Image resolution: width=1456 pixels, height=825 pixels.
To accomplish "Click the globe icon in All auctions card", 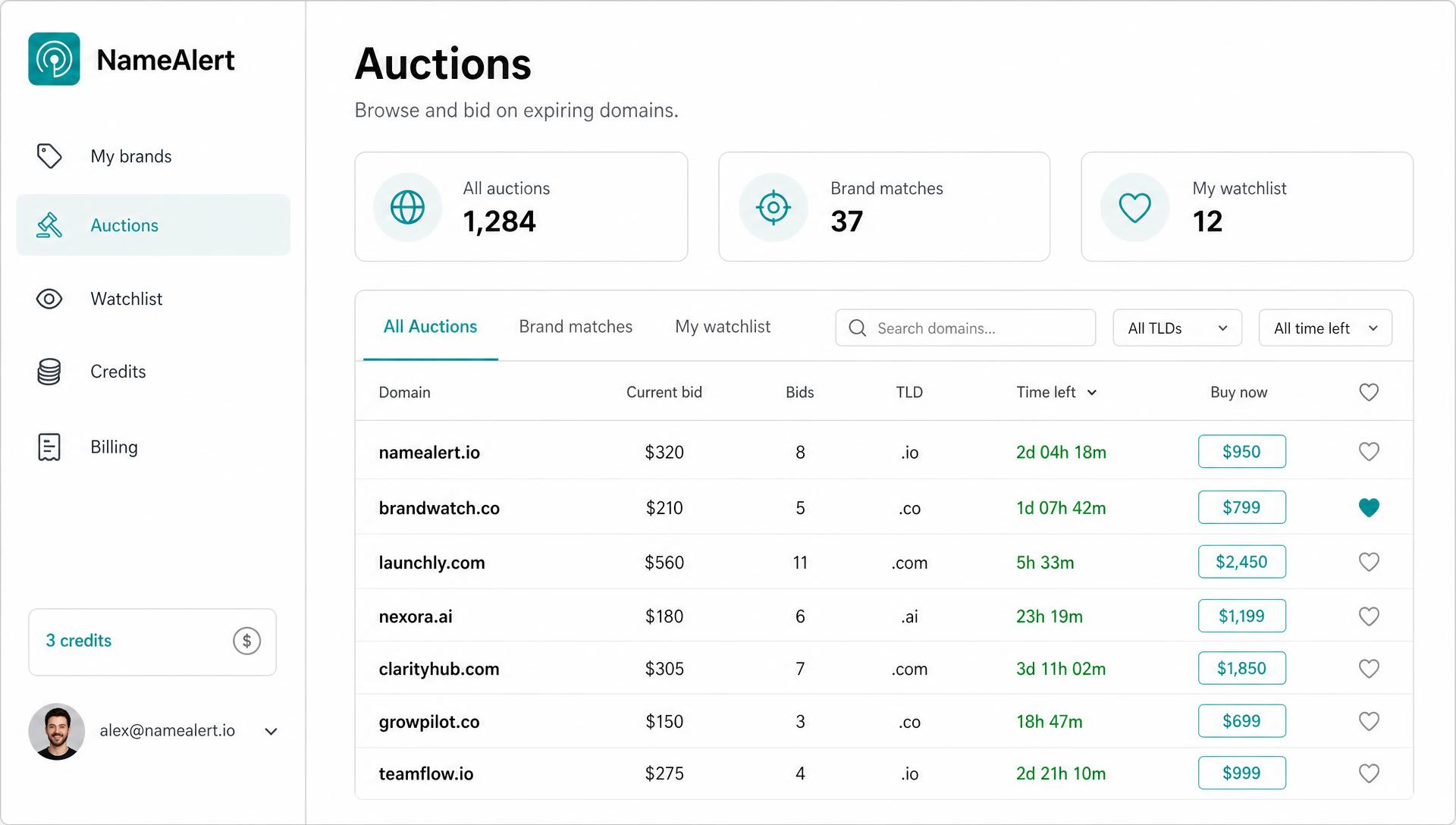I will pyautogui.click(x=407, y=207).
